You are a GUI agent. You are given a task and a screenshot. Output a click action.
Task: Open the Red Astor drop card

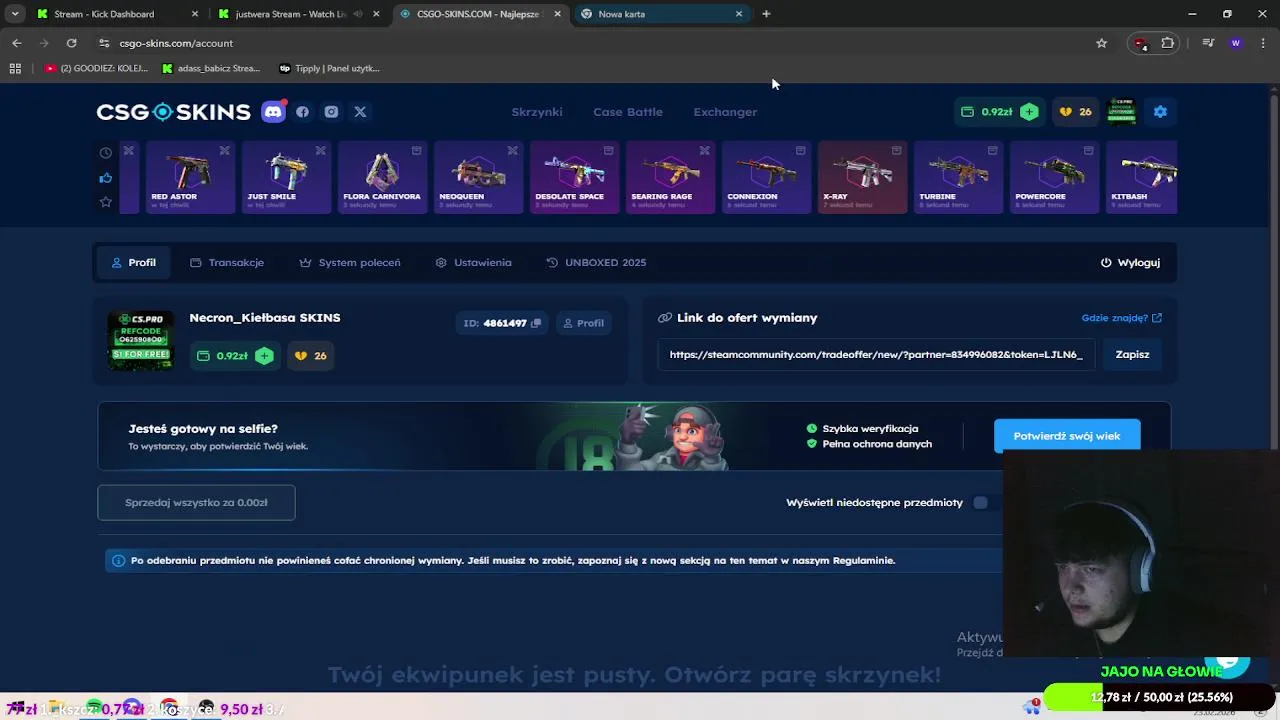tap(190, 177)
